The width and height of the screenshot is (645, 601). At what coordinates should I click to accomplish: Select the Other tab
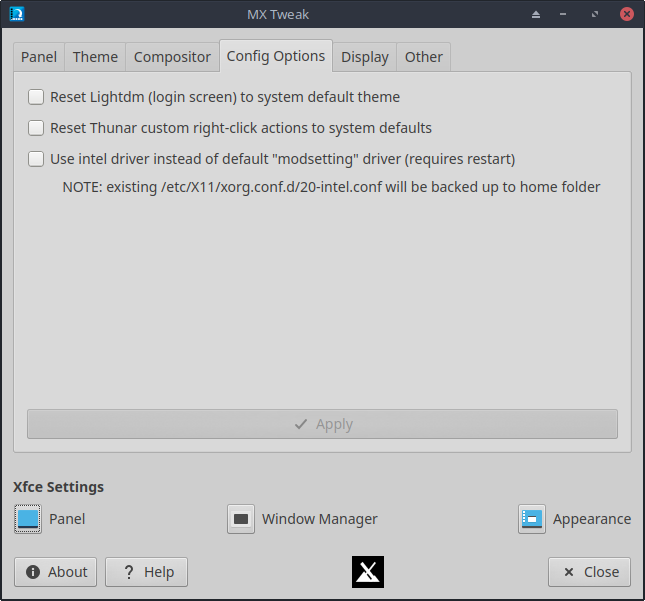pos(423,57)
